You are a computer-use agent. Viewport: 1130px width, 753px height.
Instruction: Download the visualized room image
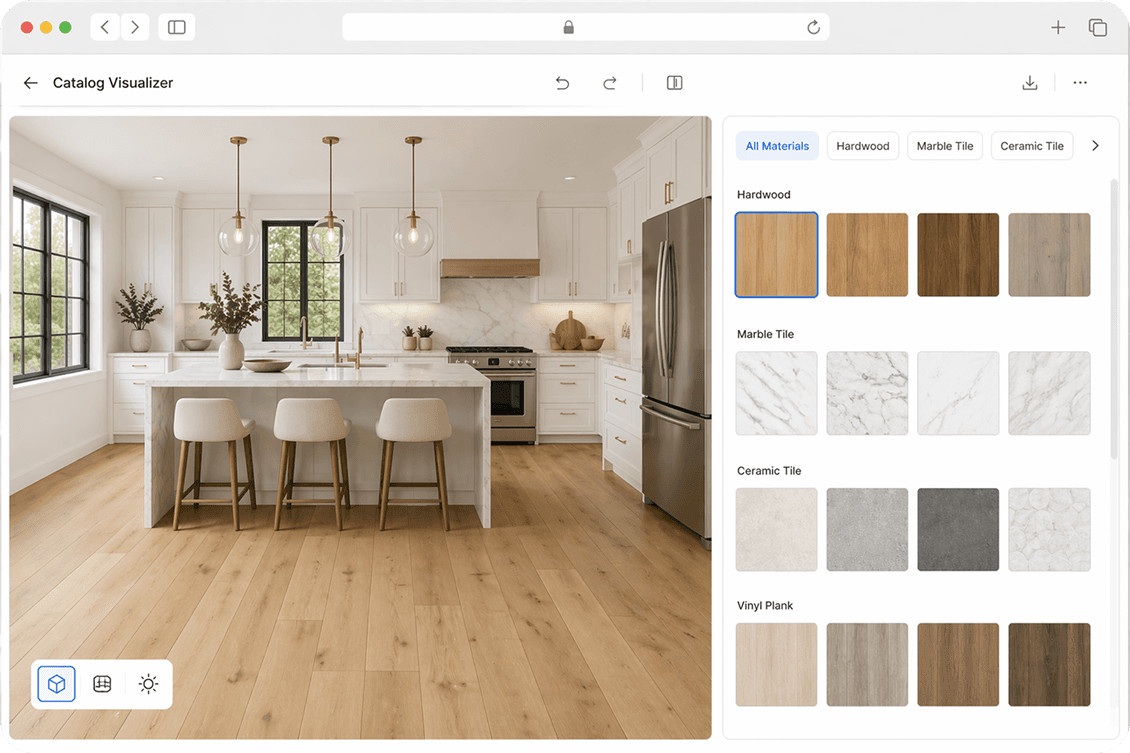coord(1030,83)
